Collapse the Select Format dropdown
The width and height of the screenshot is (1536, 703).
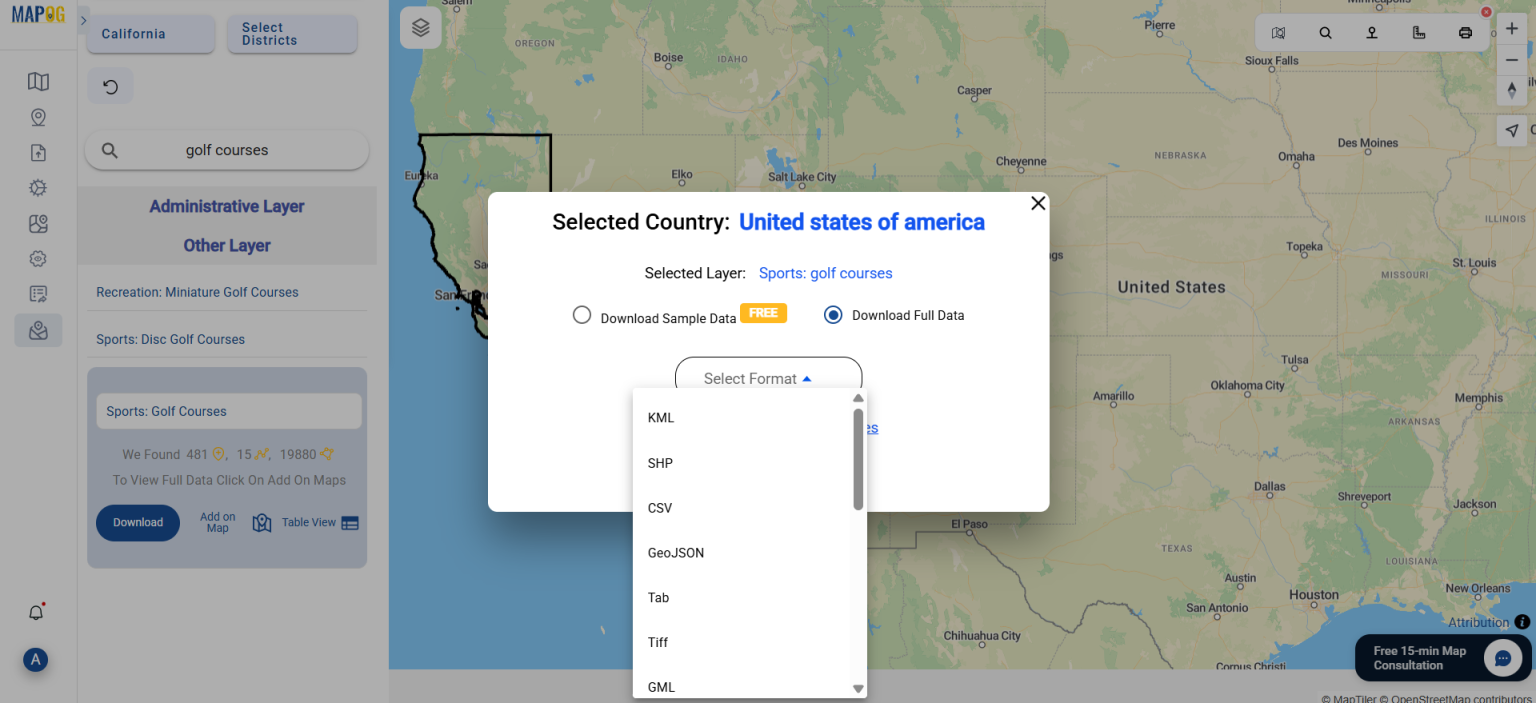pos(768,377)
